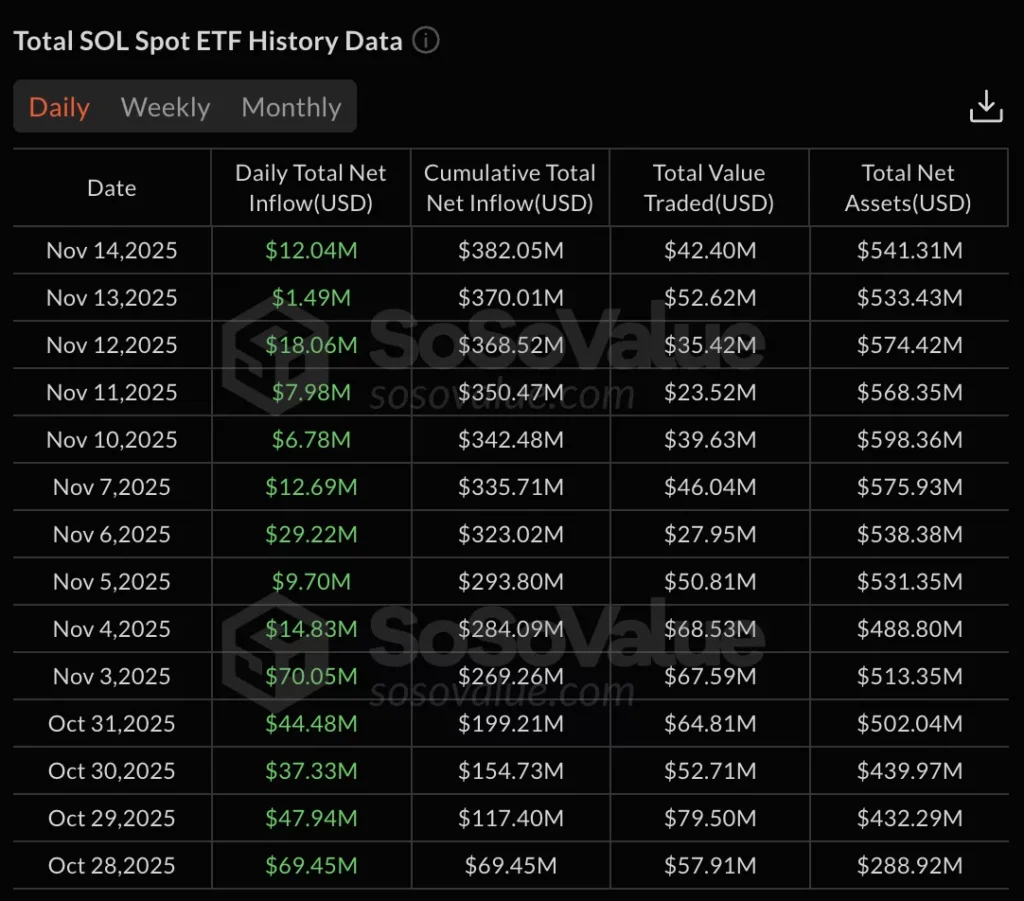
Task: Click the $69.45M inflow for Oct 28
Action: click(311, 865)
